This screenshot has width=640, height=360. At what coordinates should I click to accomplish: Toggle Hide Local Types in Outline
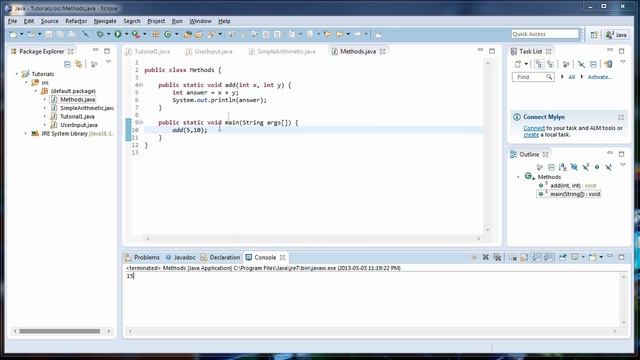pyautogui.click(x=609, y=167)
